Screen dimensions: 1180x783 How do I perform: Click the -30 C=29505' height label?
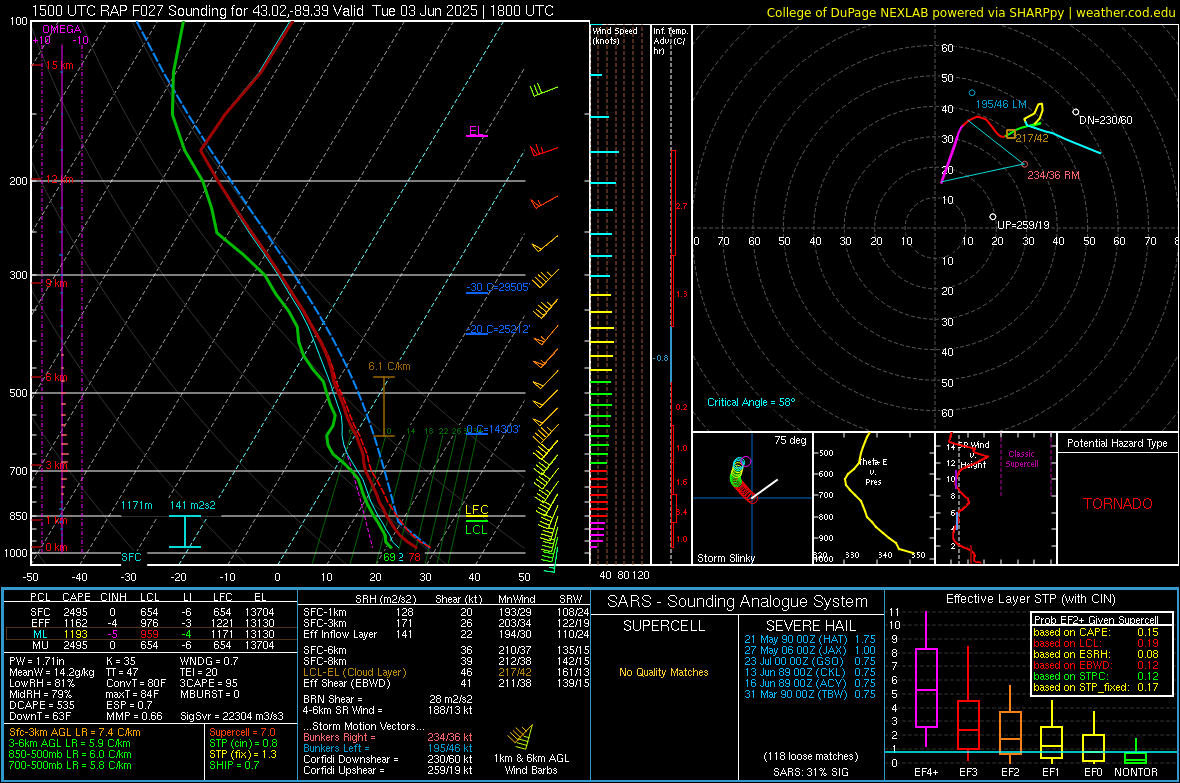(497, 287)
